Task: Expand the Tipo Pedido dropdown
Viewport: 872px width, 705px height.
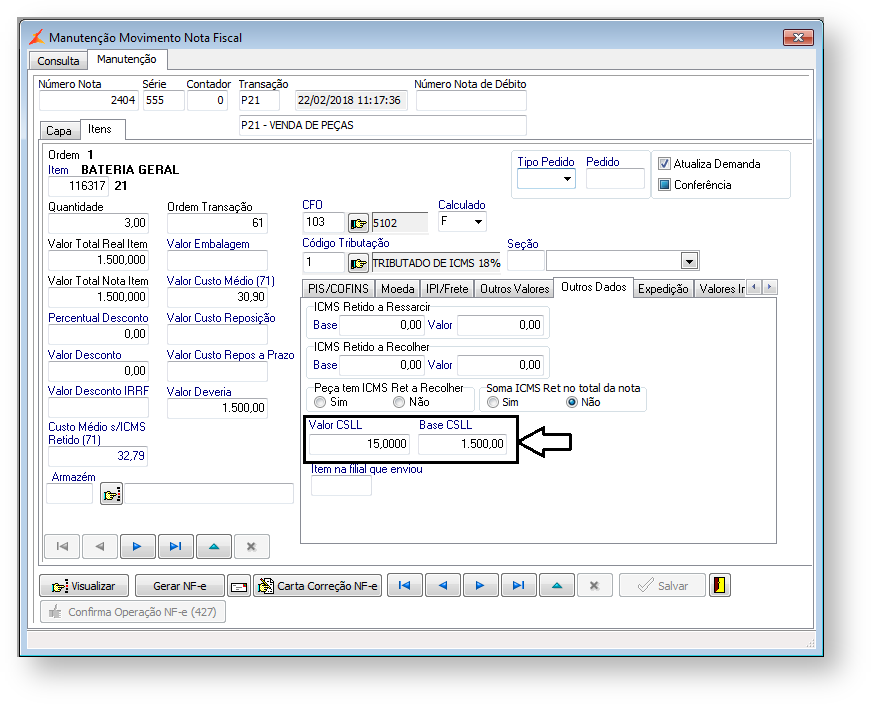Action: [x=567, y=179]
